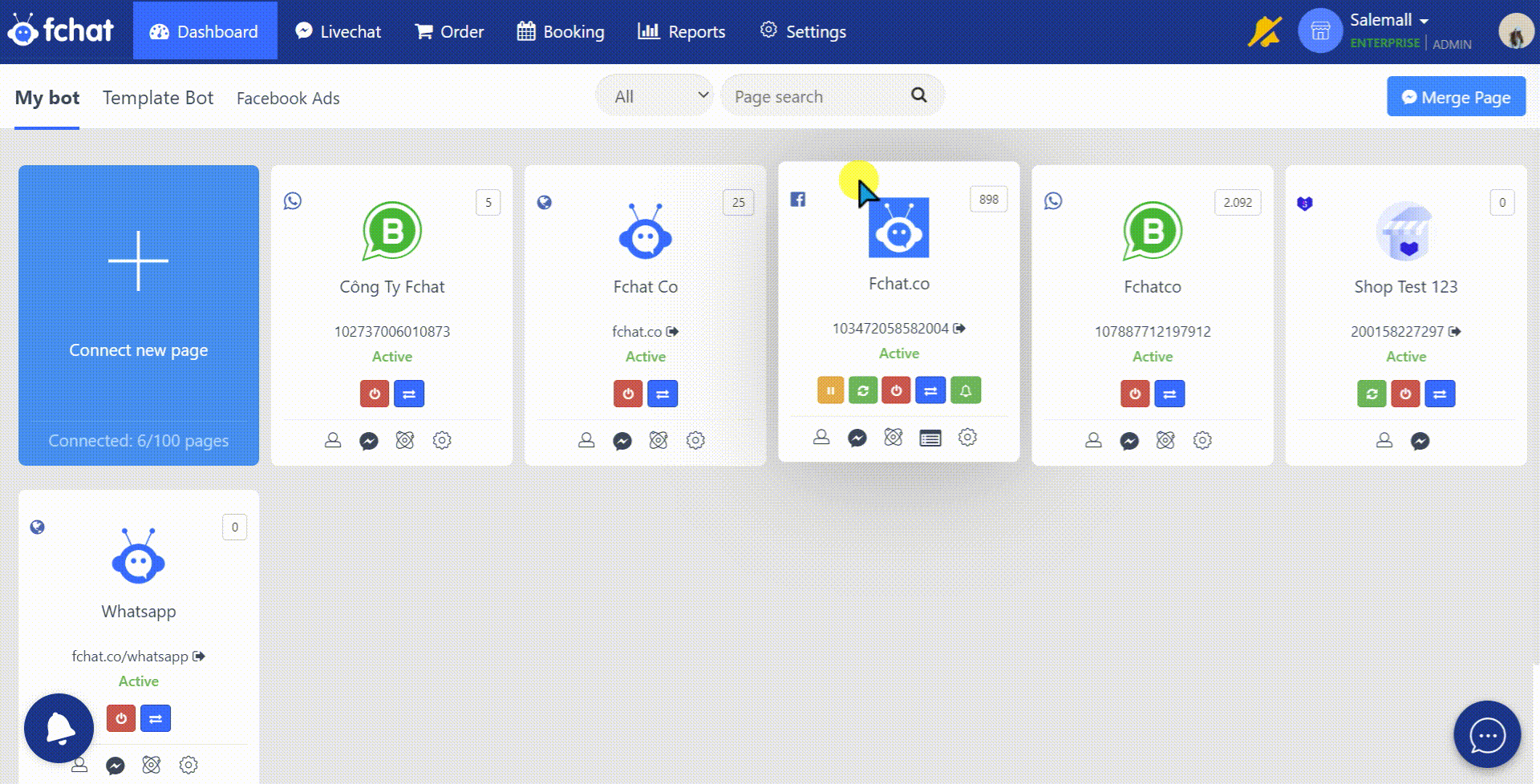This screenshot has height=784, width=1540.
Task: Click the blue transfer button on Fchatco card
Action: (x=1169, y=394)
